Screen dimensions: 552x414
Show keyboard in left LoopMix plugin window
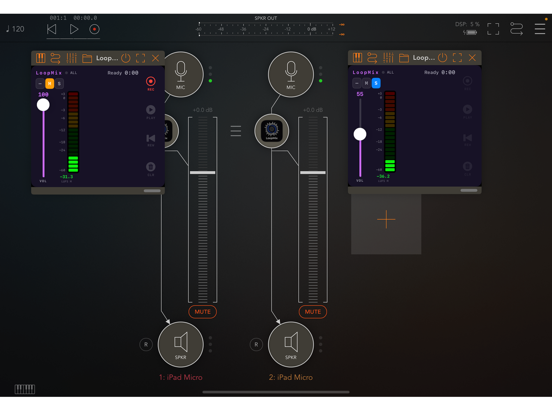pyautogui.click(x=41, y=58)
